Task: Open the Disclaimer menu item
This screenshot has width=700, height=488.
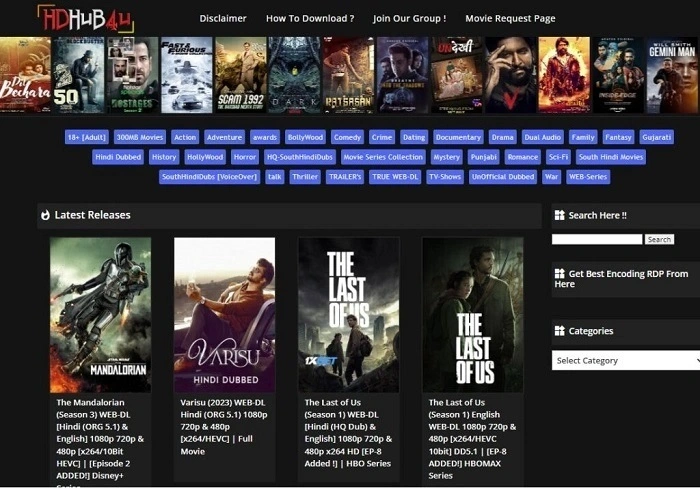Action: point(223,18)
